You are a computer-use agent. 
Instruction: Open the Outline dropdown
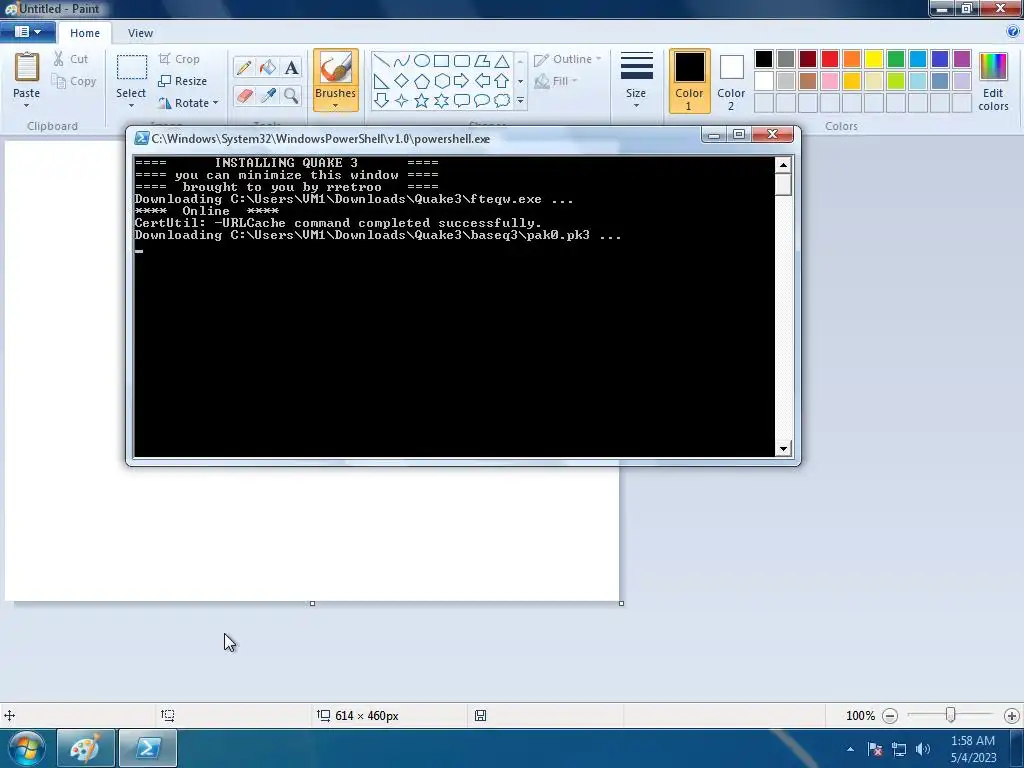568,59
